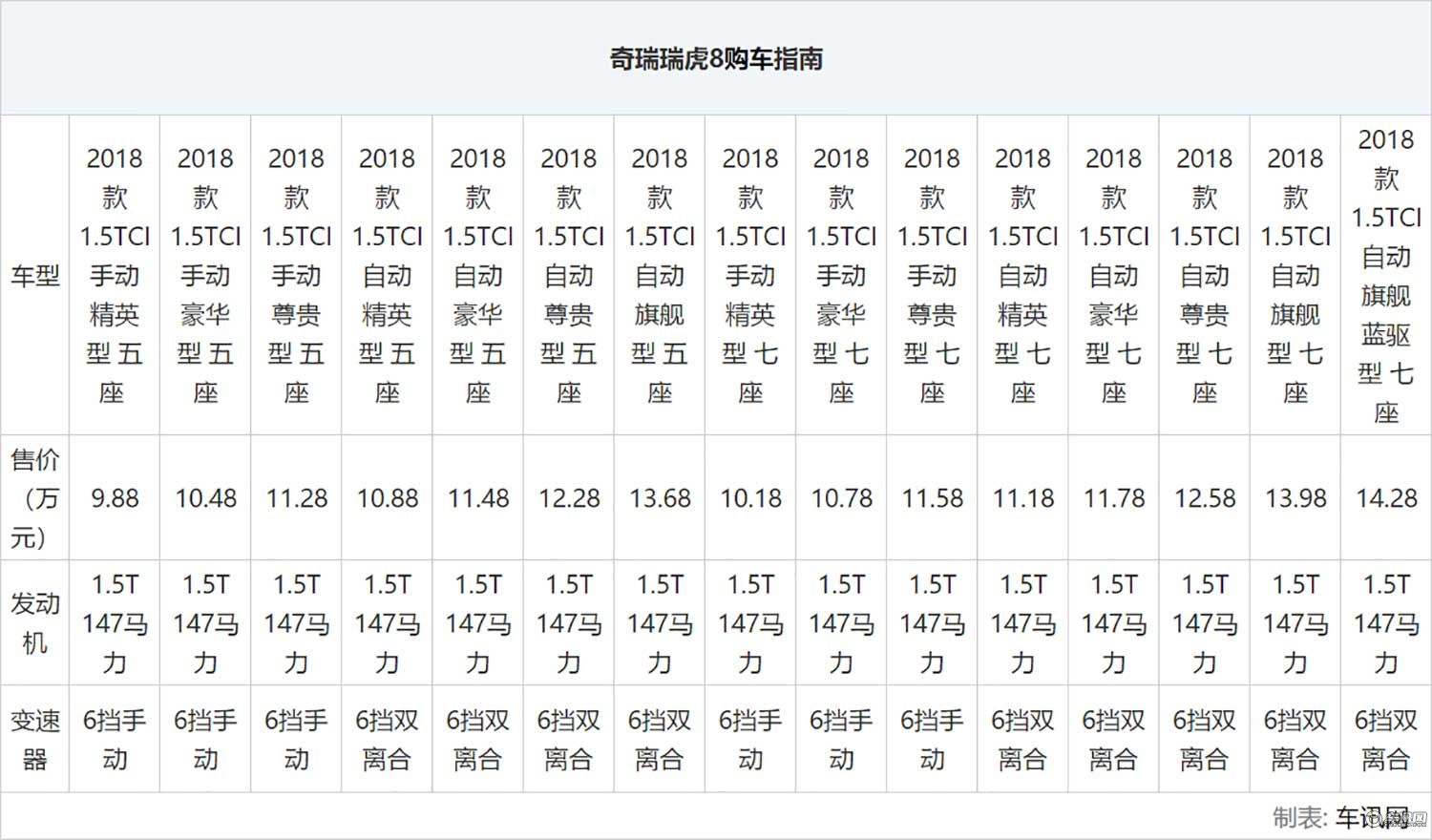Click the 自动尊贵型七座 model header
This screenshot has width=1432, height=840.
[x=1205, y=275]
